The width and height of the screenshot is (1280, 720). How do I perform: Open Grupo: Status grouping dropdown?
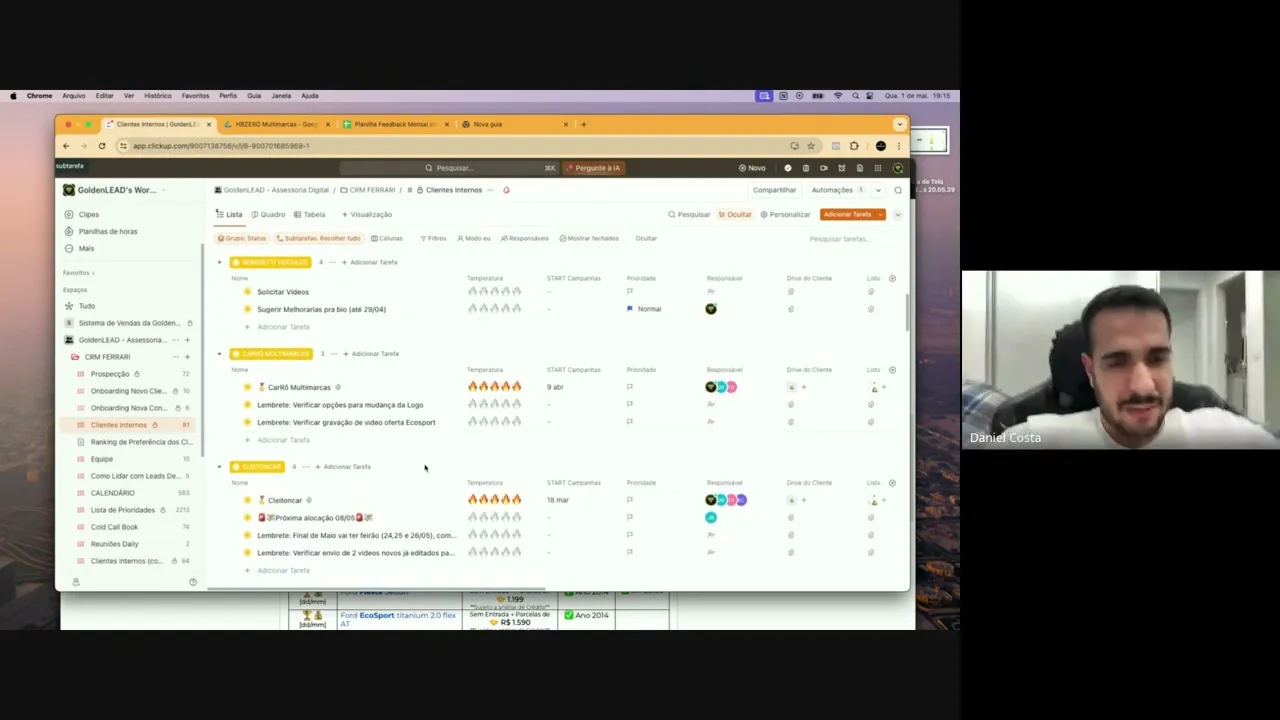coord(242,238)
